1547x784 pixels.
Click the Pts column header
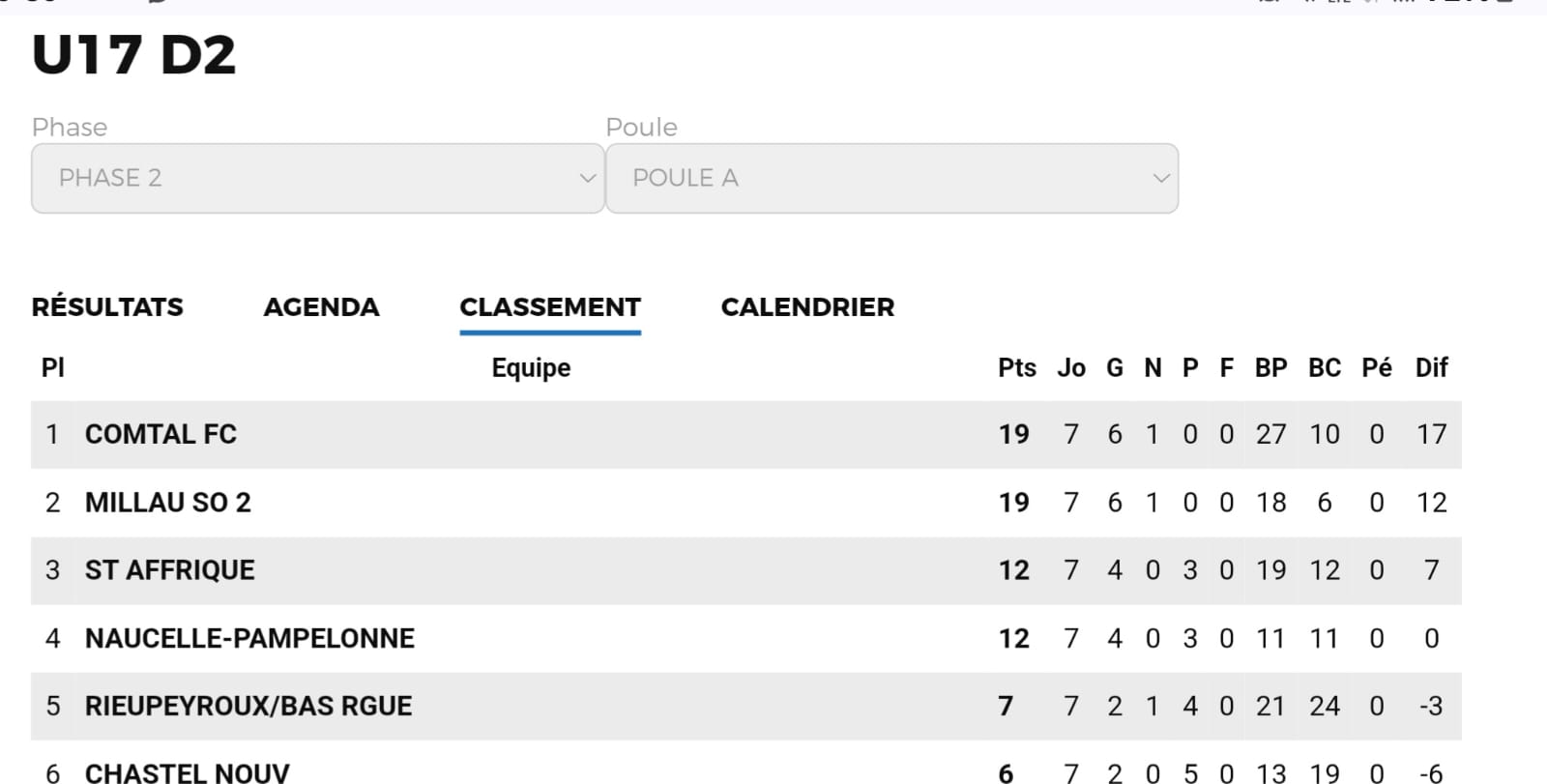1016,368
